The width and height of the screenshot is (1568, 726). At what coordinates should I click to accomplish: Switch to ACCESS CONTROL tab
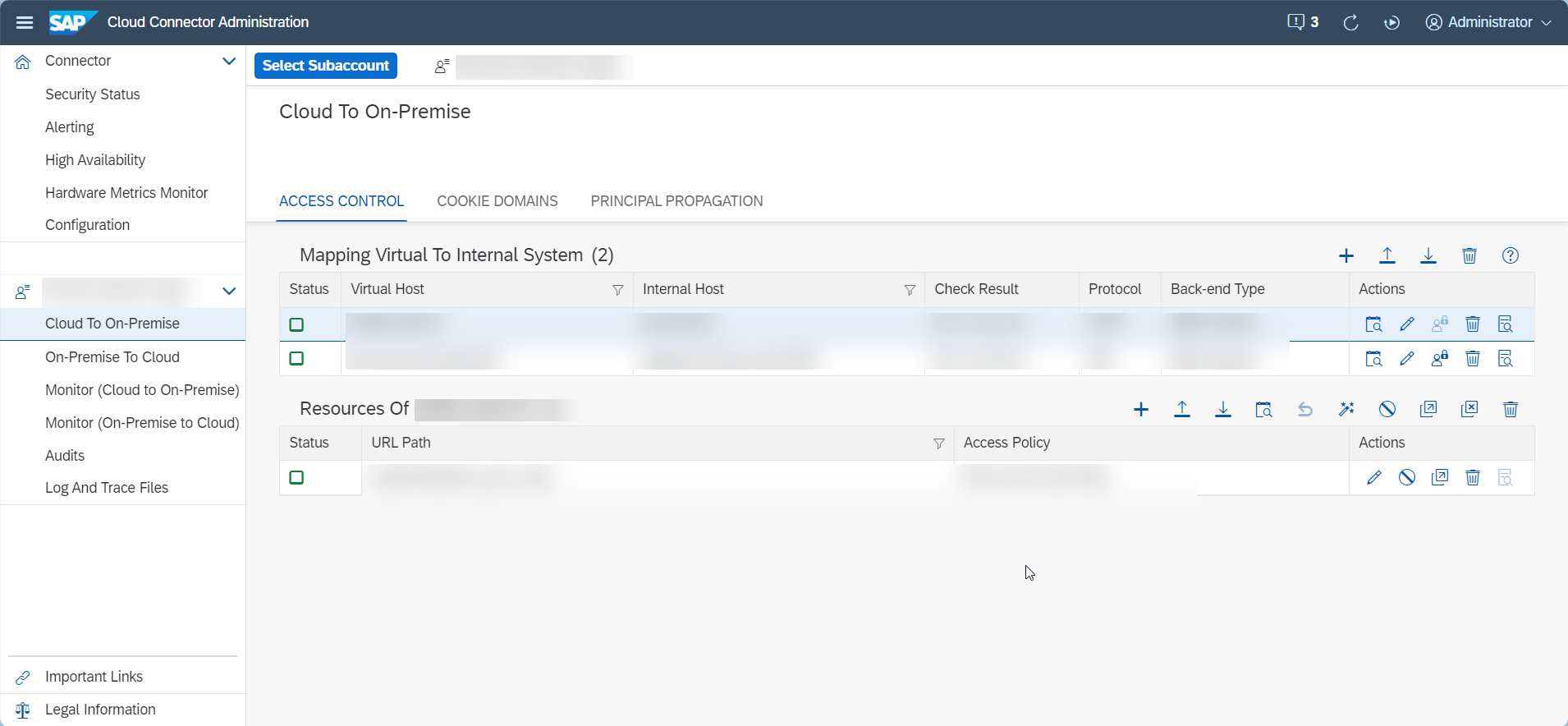pyautogui.click(x=342, y=201)
